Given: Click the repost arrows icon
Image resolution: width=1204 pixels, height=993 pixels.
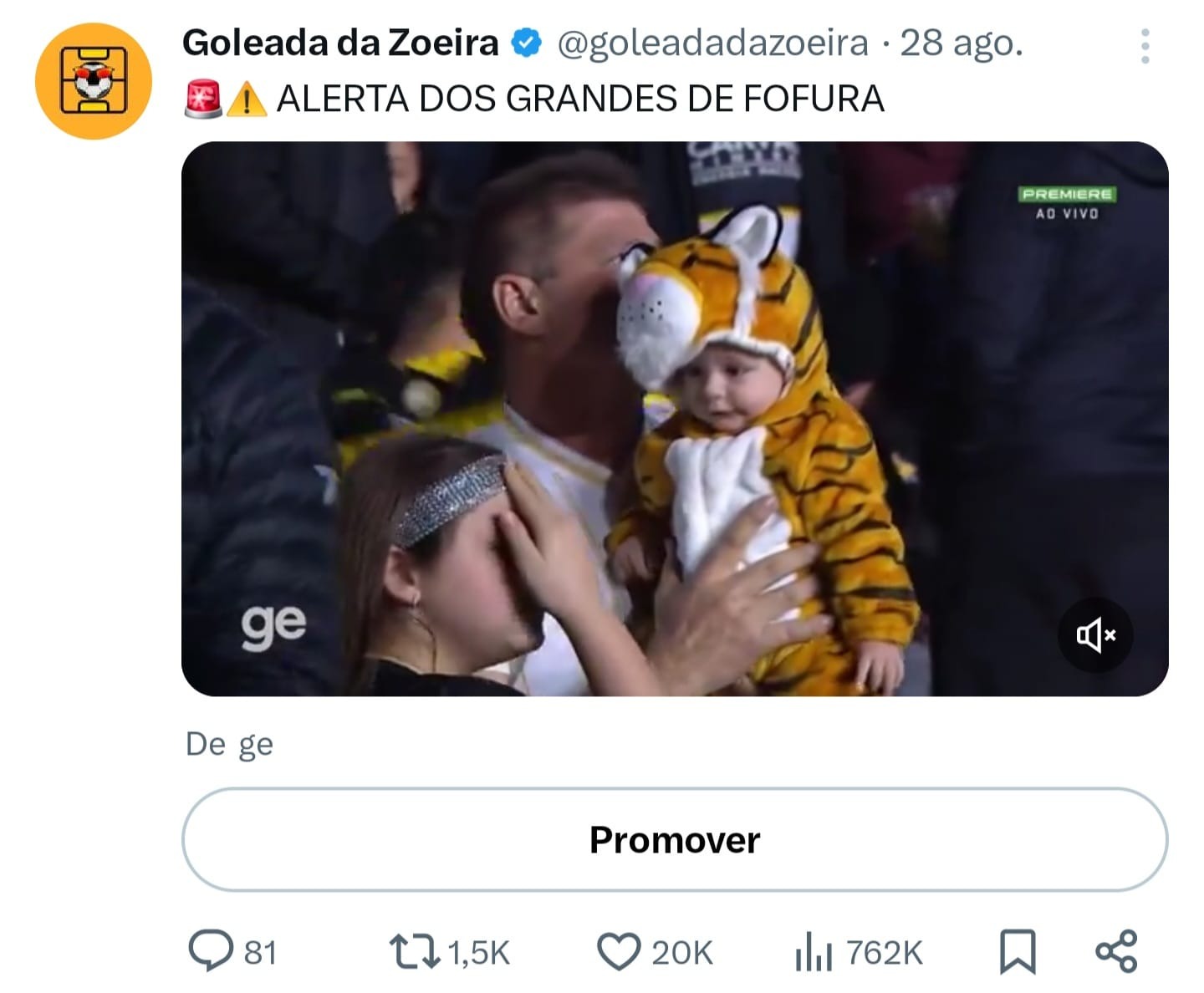Looking at the screenshot, I should 414,952.
